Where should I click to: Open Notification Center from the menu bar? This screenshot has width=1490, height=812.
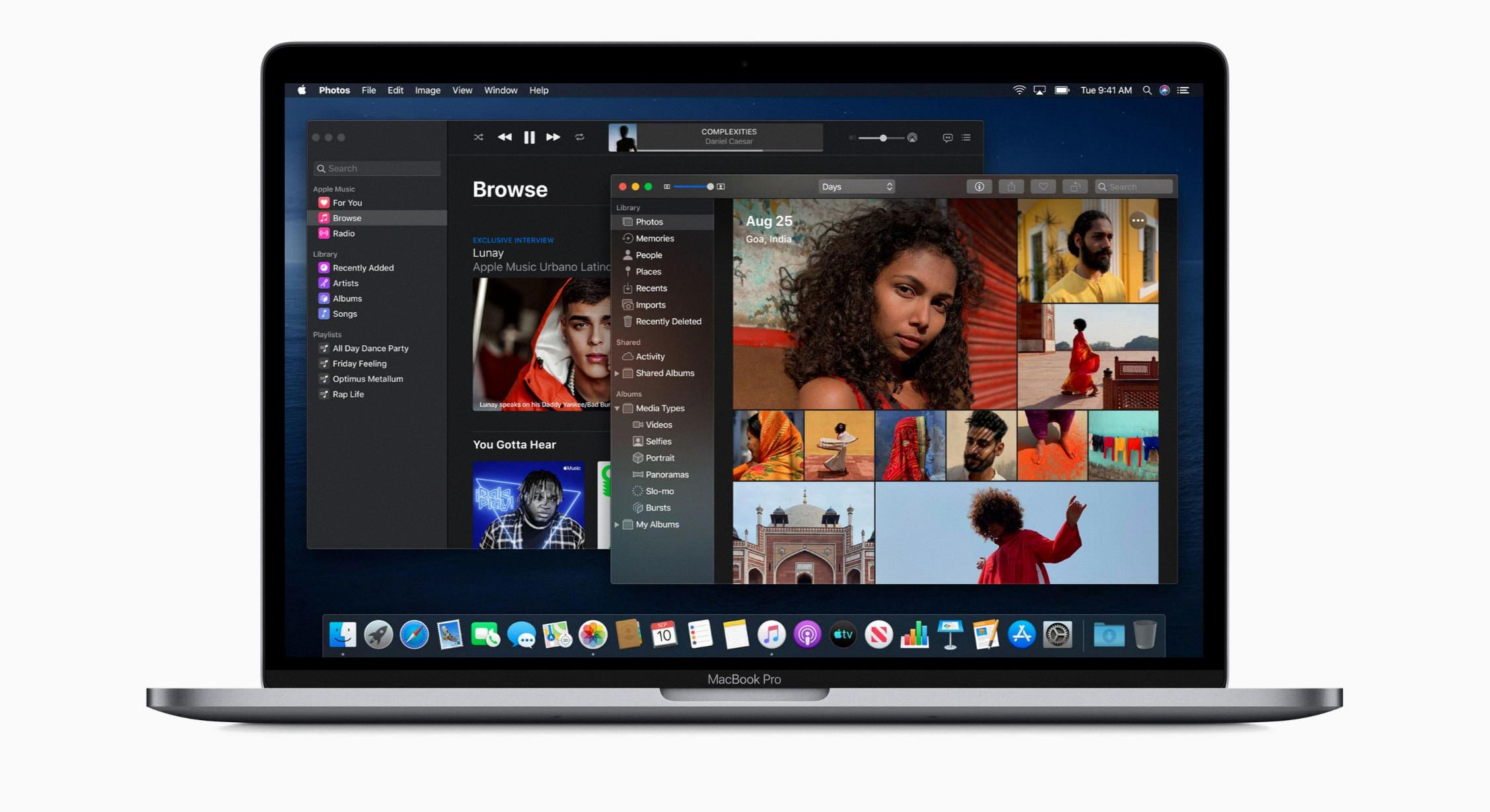click(x=1184, y=90)
